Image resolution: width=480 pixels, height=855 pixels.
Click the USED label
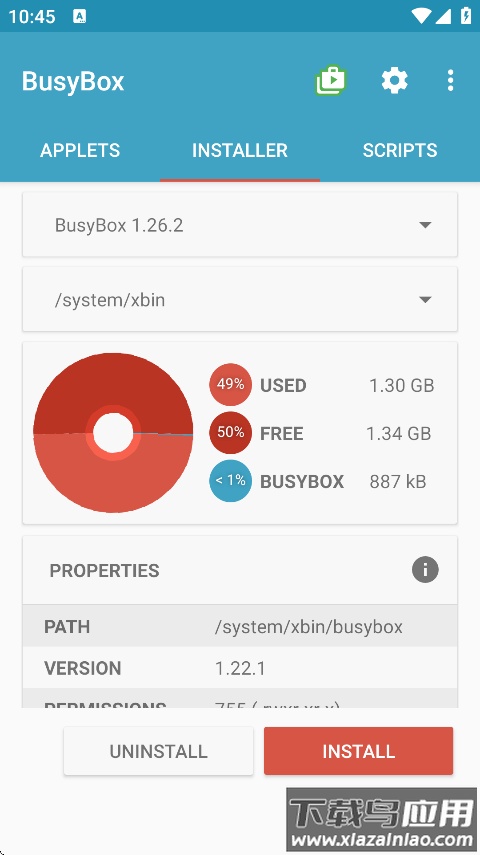283,386
